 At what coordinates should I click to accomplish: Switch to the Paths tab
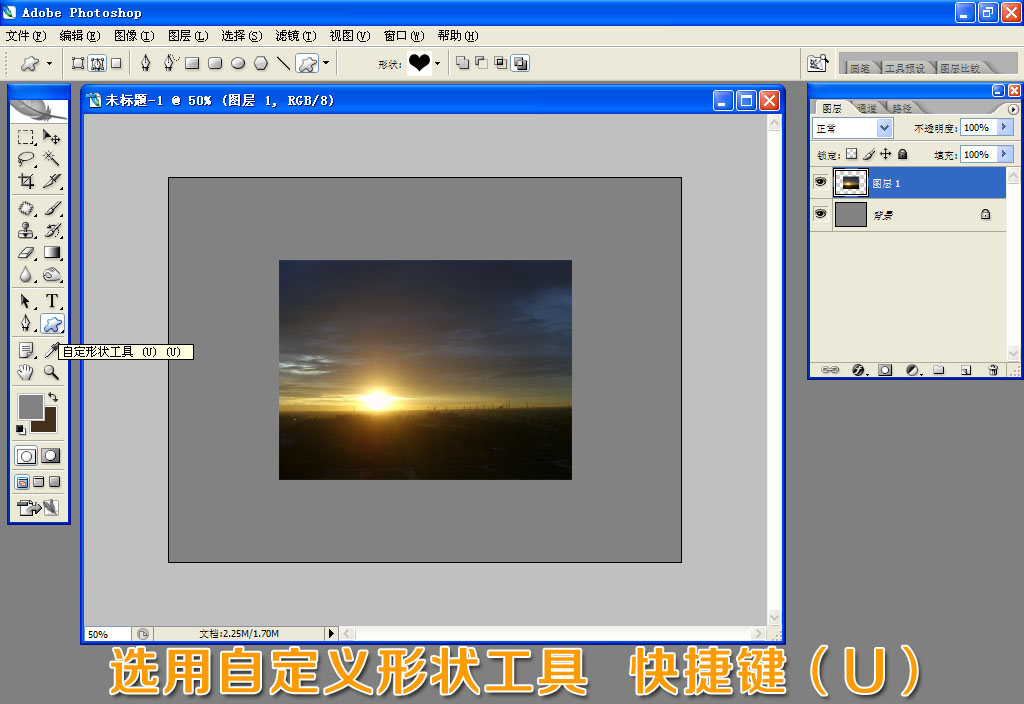pos(902,108)
